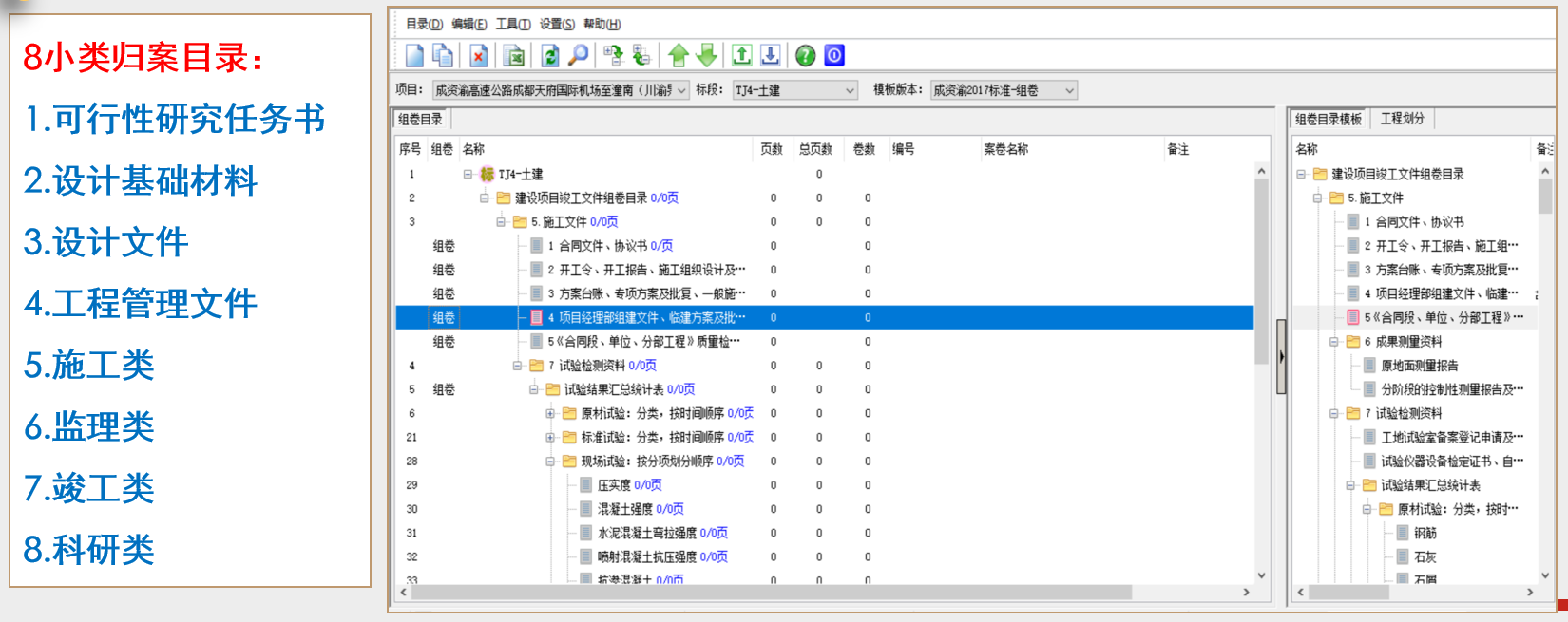This screenshot has width=1568, height=622.
Task: Expand the 标准试验 node in center tree
Action: (550, 438)
